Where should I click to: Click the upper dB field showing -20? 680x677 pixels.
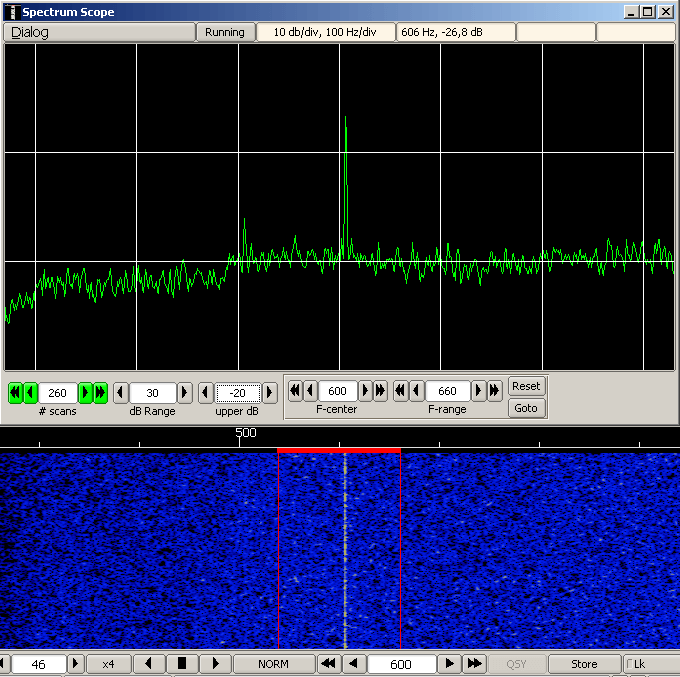pyautogui.click(x=238, y=393)
